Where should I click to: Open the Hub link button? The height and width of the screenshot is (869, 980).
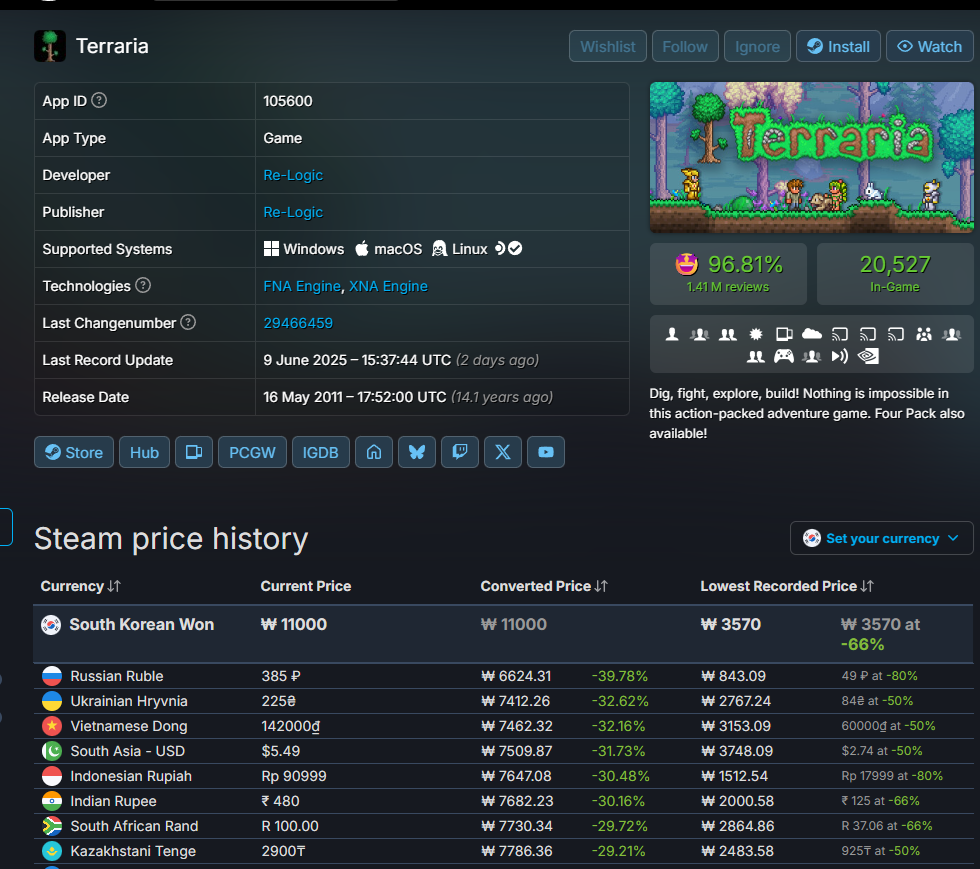click(x=144, y=452)
